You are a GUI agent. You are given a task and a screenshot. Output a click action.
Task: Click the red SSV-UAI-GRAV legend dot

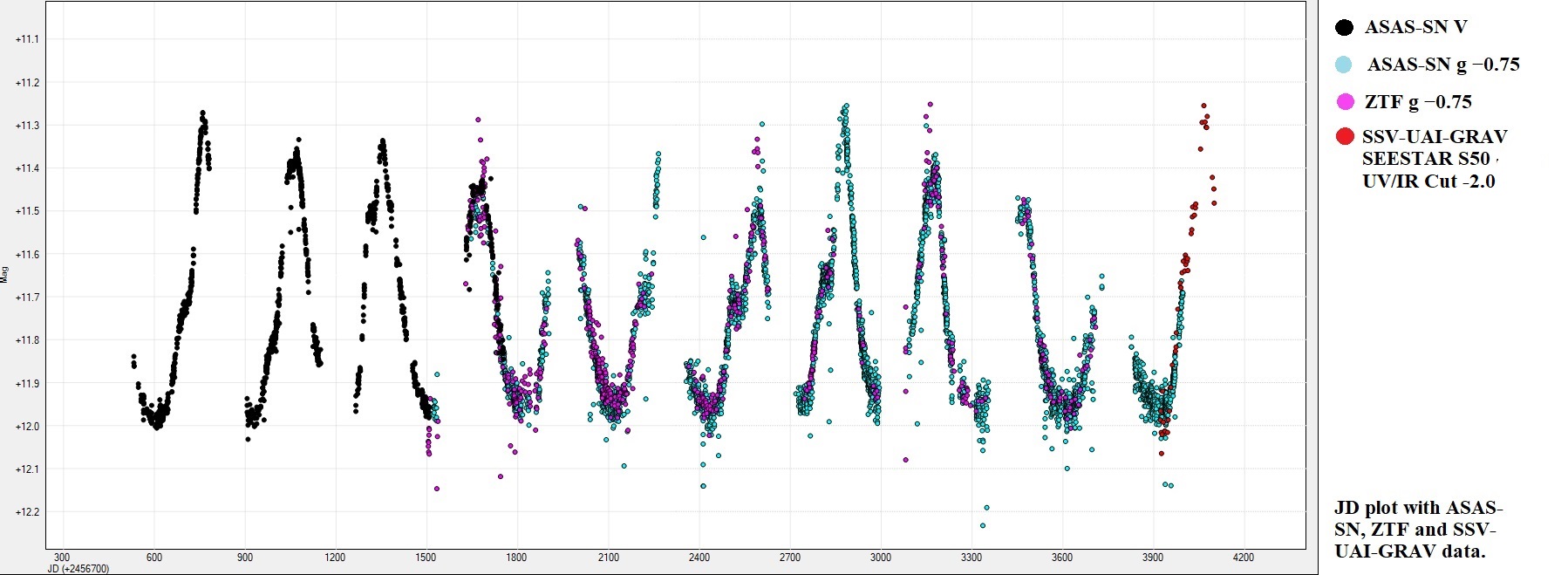[1345, 136]
